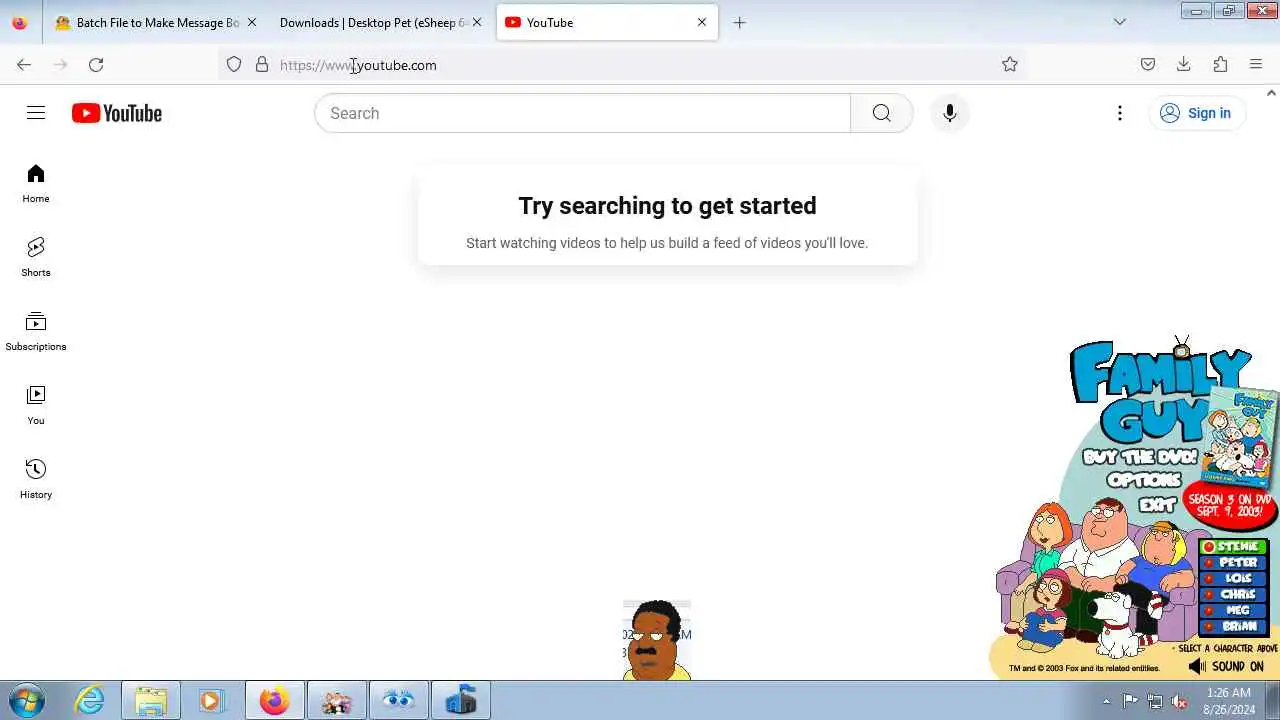
Task: Open Subscriptions in the sidebar
Action: pos(36,332)
